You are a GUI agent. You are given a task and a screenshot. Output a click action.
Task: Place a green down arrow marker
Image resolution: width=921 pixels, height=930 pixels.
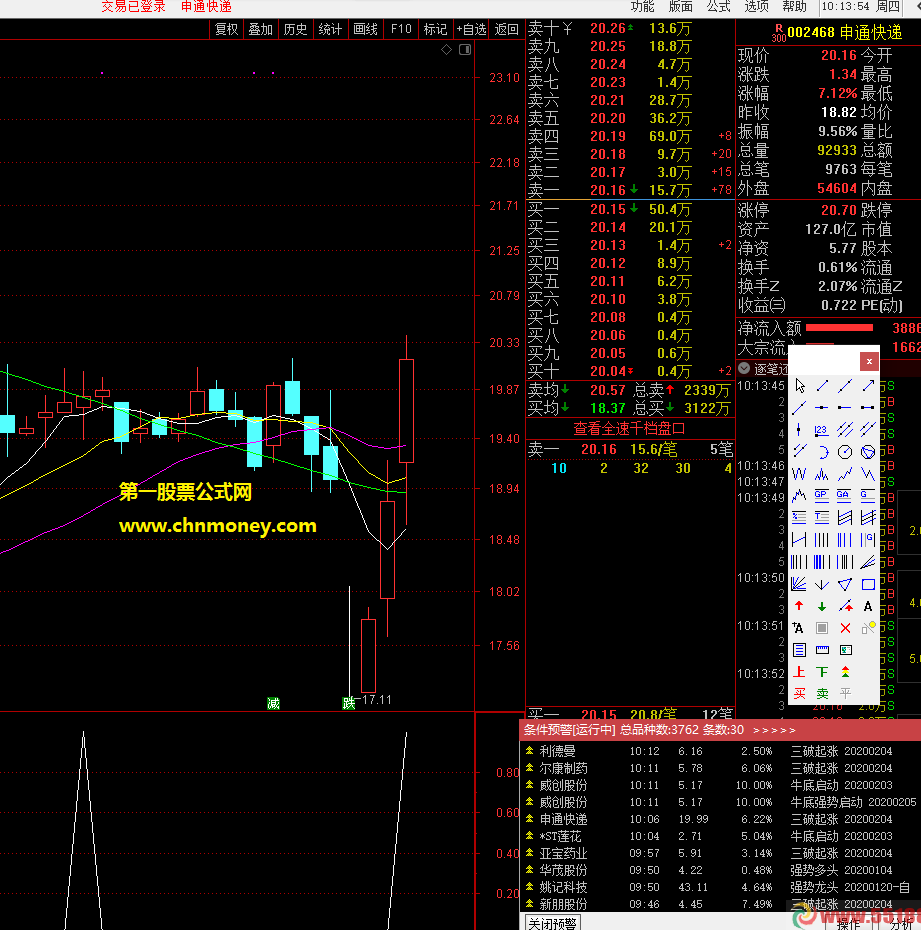click(822, 606)
